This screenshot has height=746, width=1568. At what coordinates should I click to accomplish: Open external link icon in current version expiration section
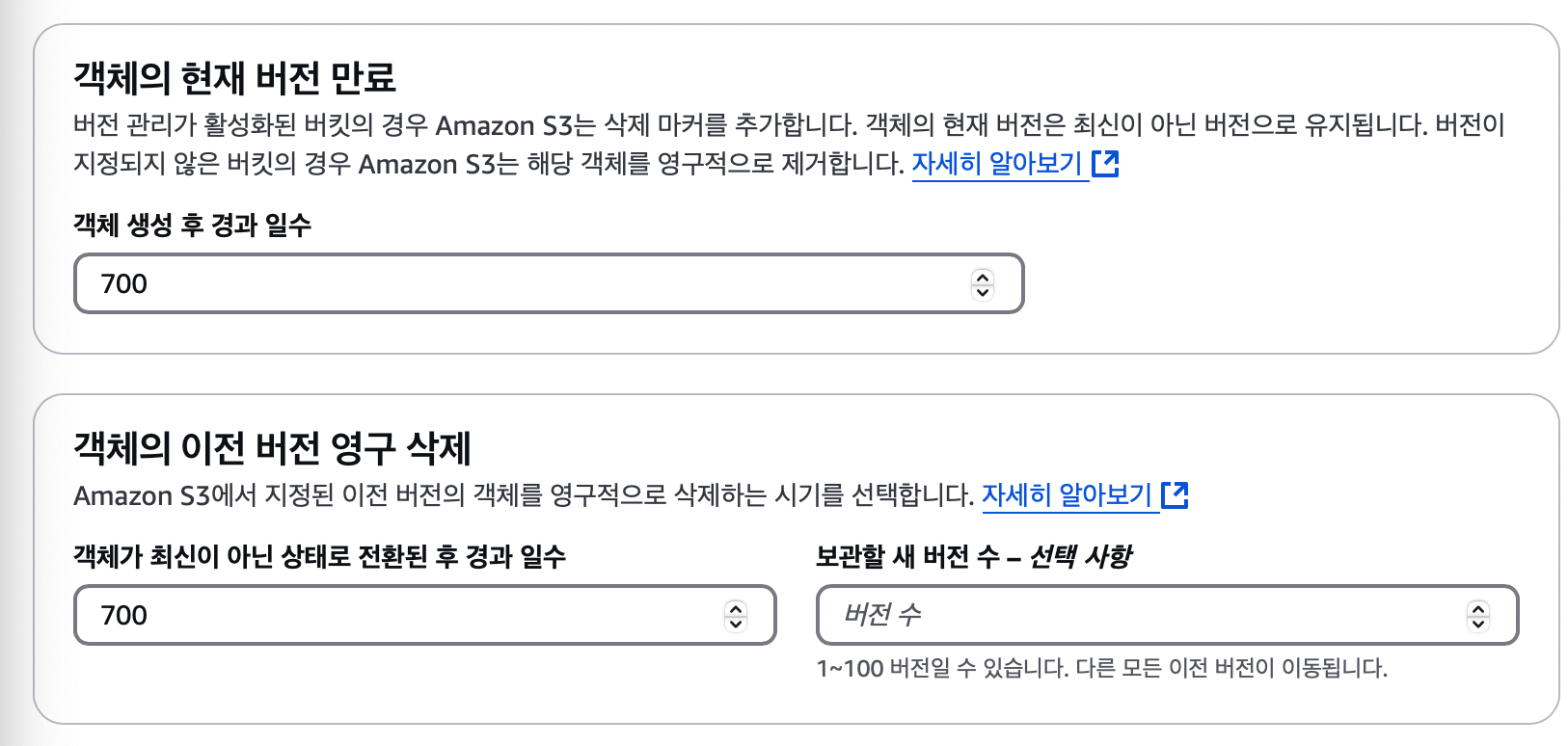[1105, 164]
